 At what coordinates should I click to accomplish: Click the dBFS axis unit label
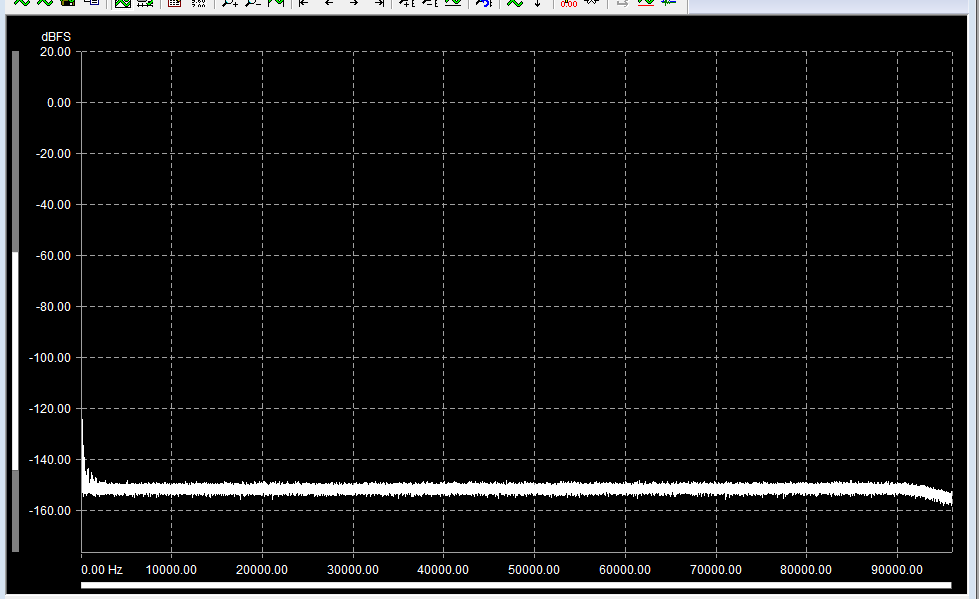click(x=56, y=37)
